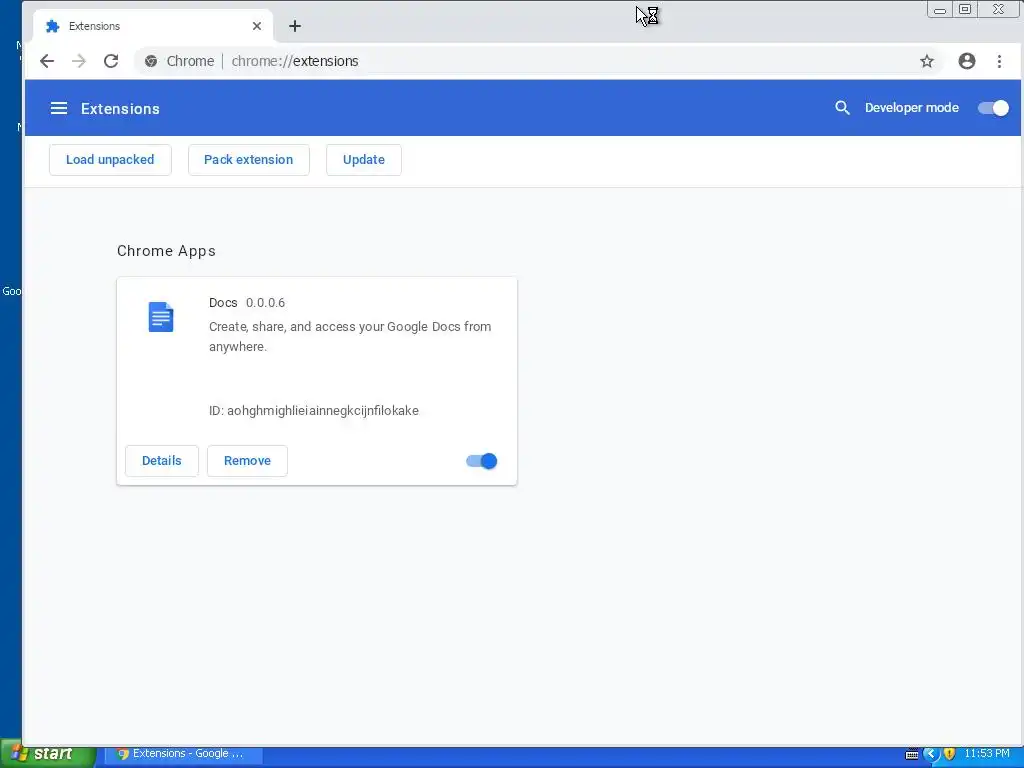
Task: Remove the Docs app
Action: (x=248, y=461)
